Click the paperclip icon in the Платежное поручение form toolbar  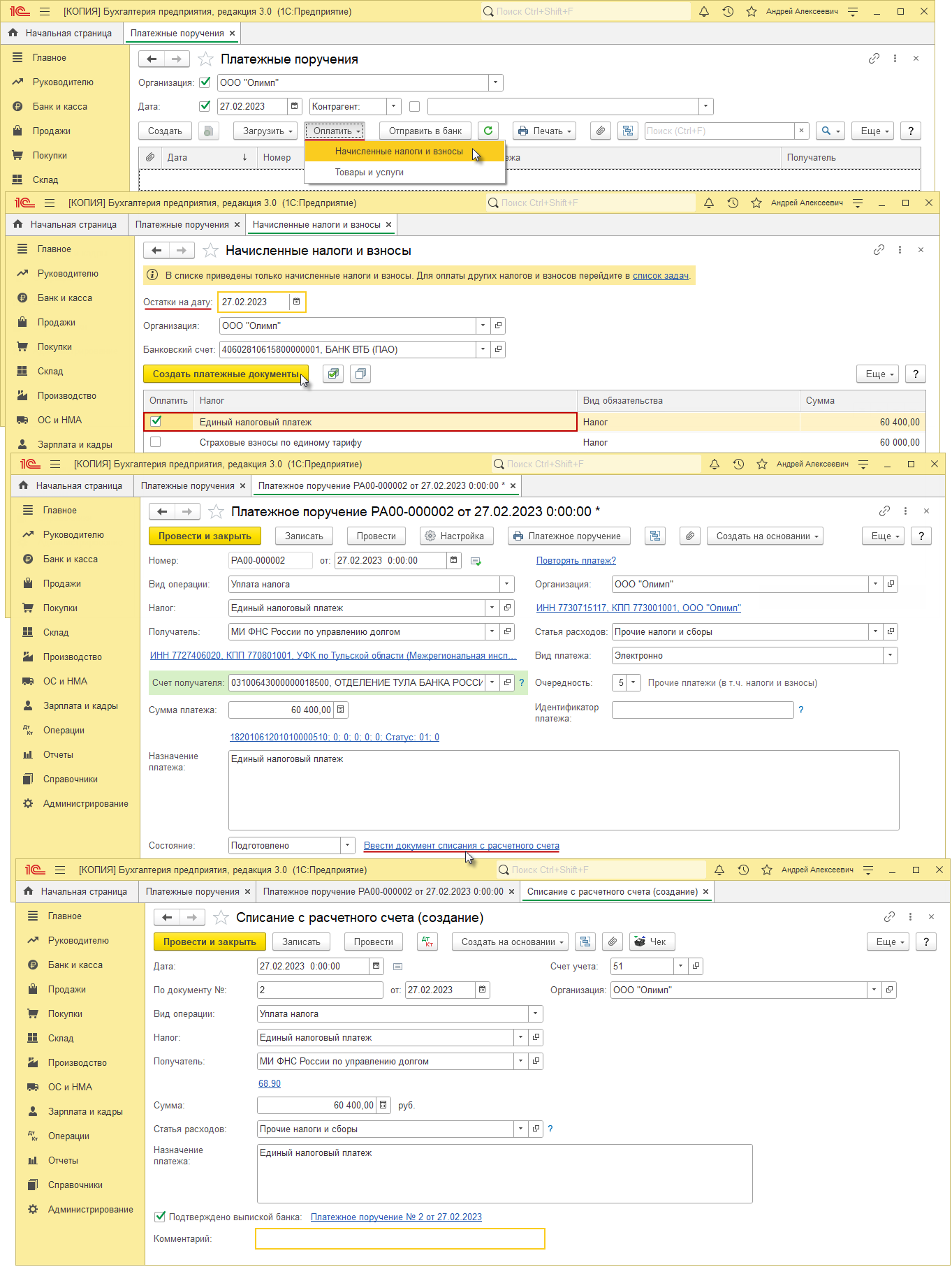[x=690, y=536]
